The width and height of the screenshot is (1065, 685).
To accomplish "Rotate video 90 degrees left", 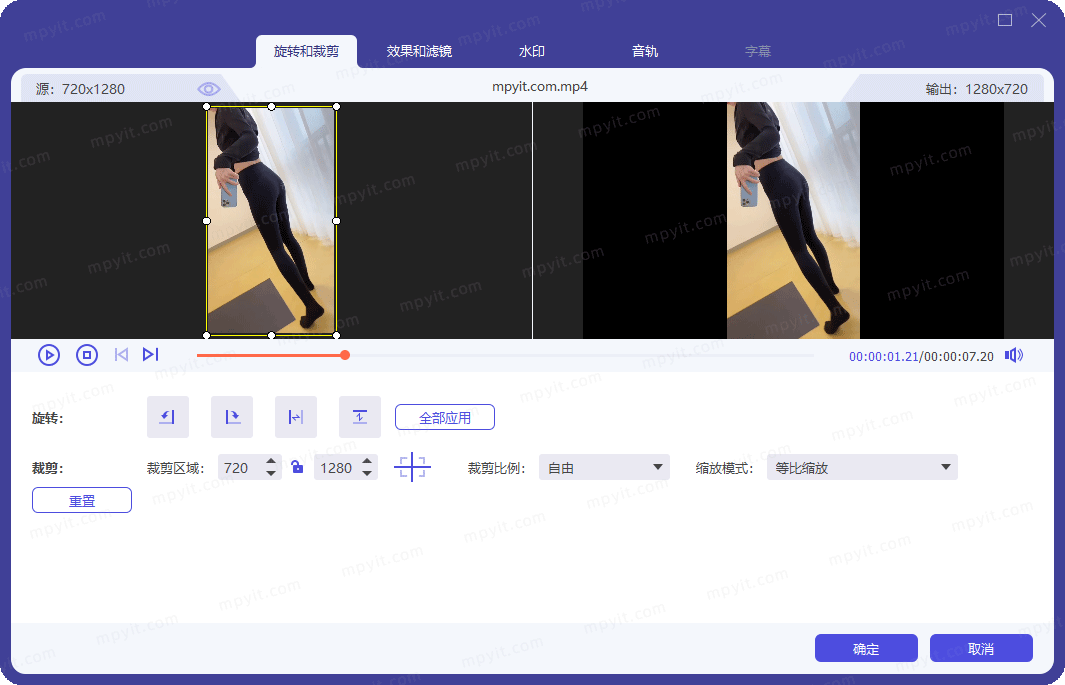I will (168, 417).
